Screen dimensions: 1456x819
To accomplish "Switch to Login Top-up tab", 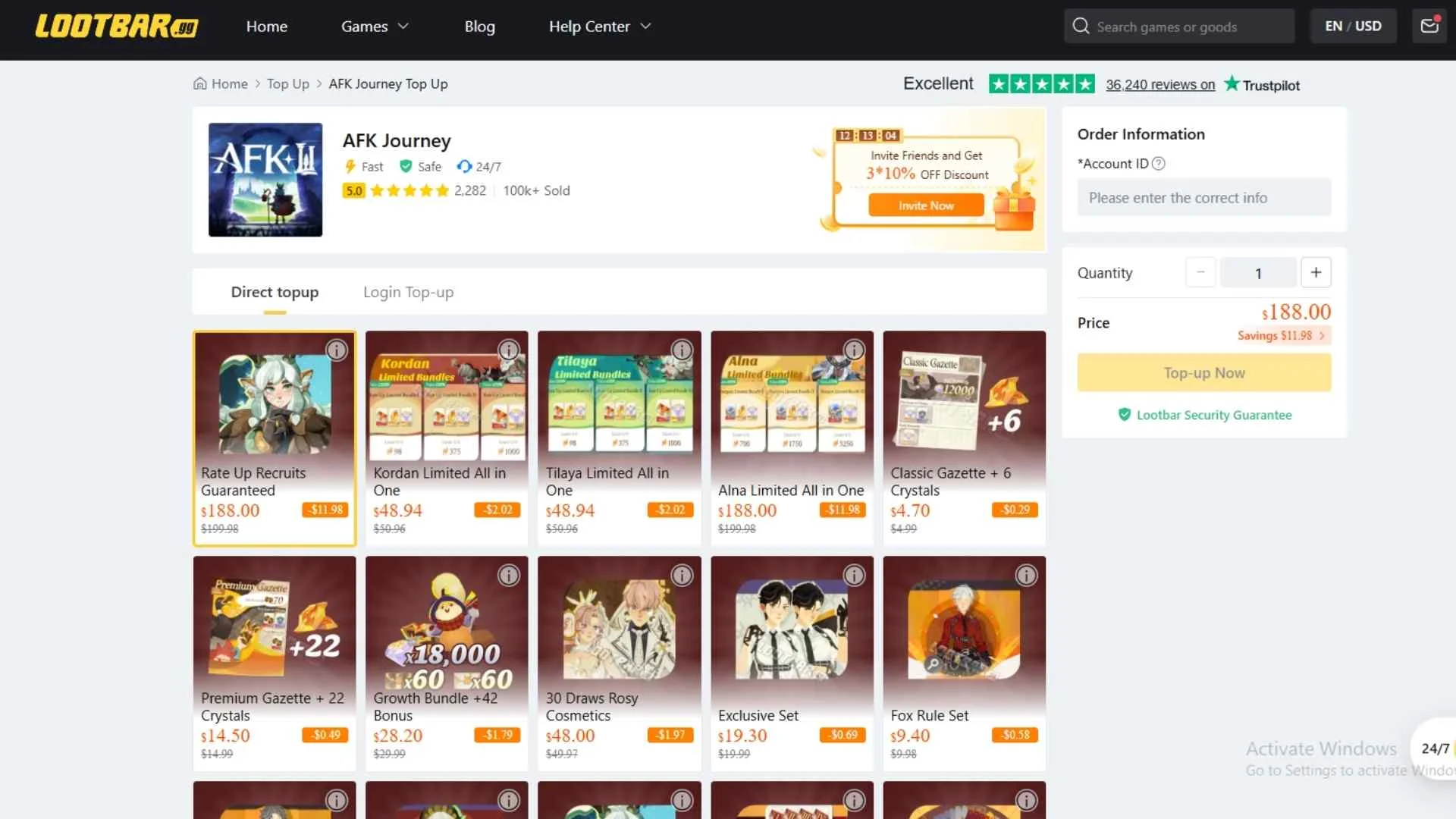I will point(408,292).
